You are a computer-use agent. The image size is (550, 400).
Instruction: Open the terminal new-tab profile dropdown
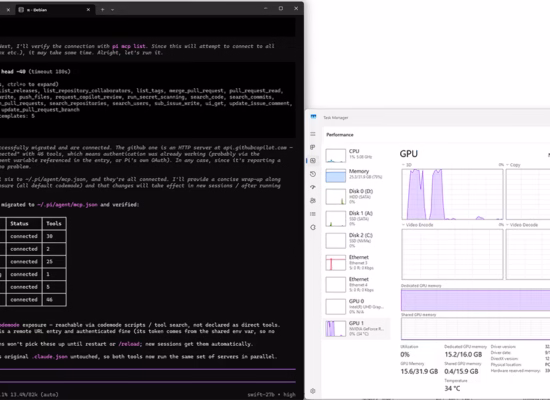113,10
